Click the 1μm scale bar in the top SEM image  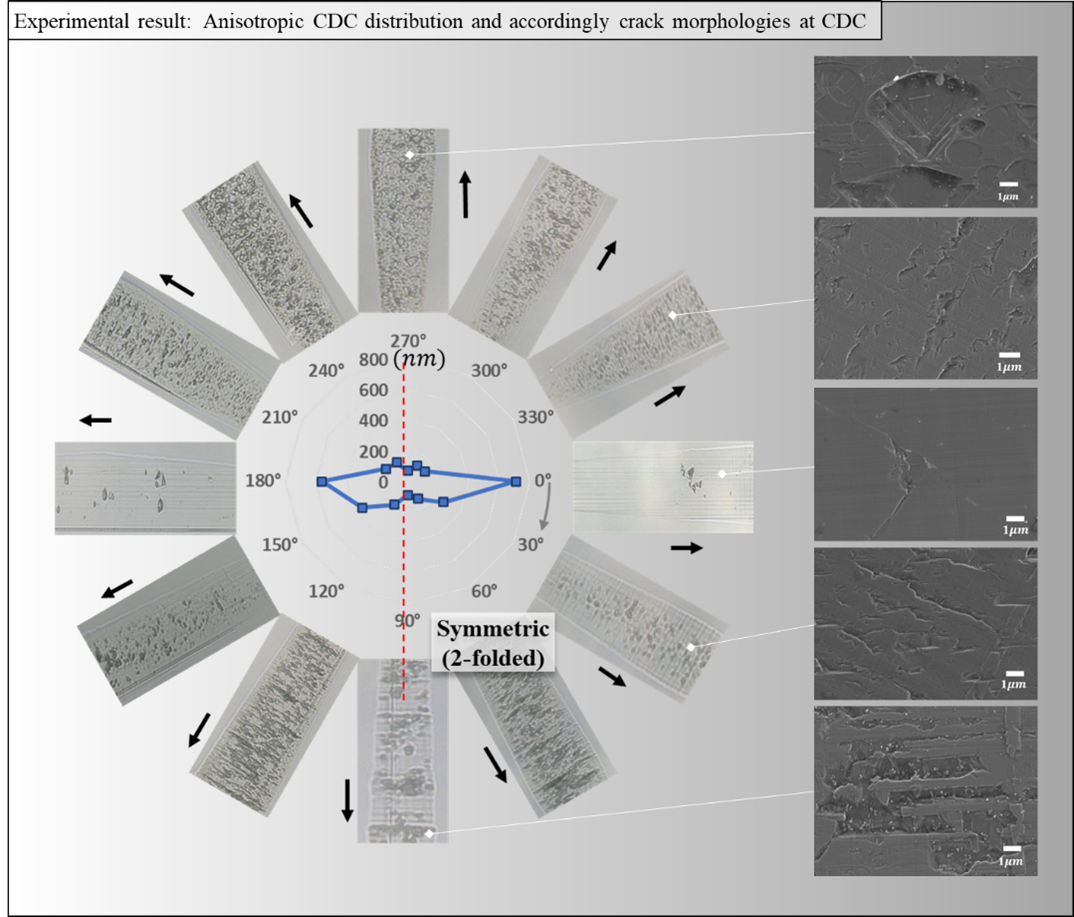point(1008,185)
